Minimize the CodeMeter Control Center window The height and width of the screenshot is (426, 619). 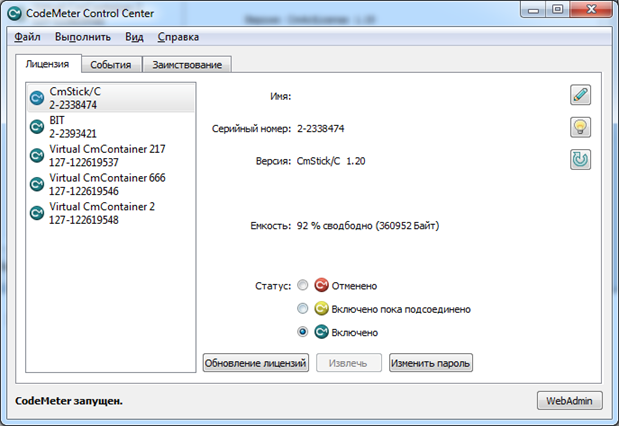[x=533, y=9]
